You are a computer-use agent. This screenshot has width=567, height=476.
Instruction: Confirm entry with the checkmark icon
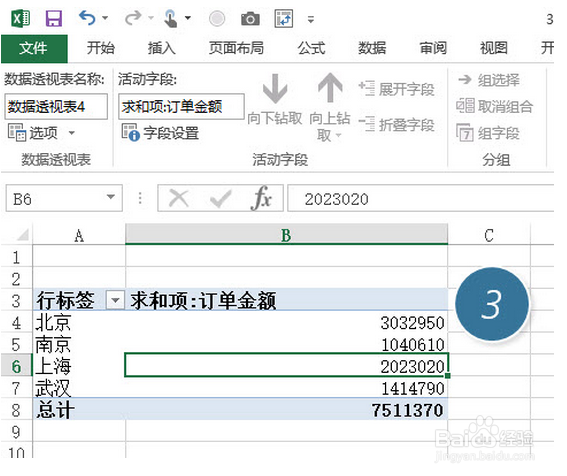click(x=220, y=199)
